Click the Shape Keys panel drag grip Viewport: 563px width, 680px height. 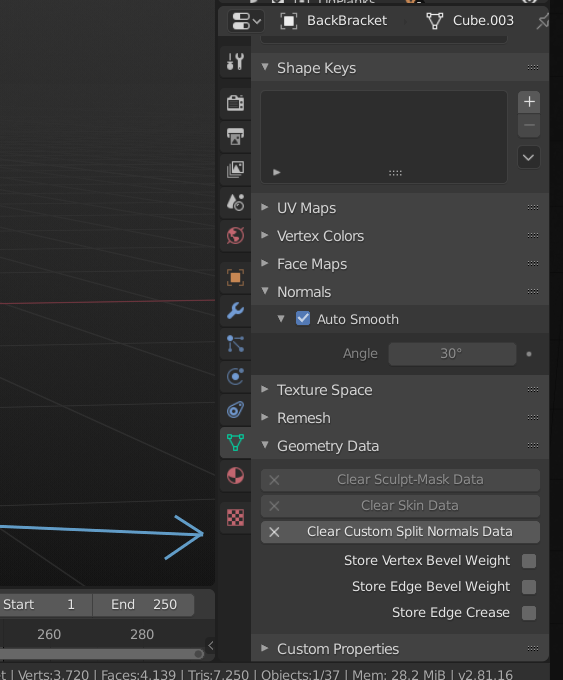[x=533, y=67]
